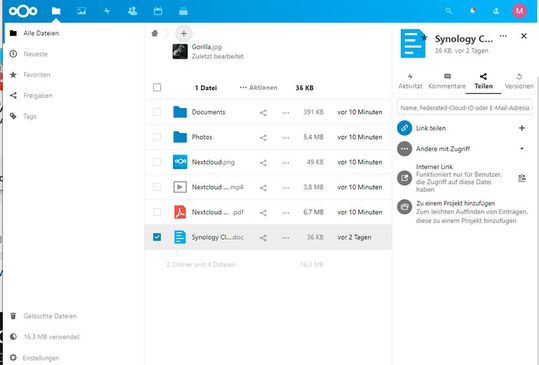Image resolution: width=539 pixels, height=365 pixels.
Task: Open more actions for Nextcloud mp4
Action: [285, 188]
